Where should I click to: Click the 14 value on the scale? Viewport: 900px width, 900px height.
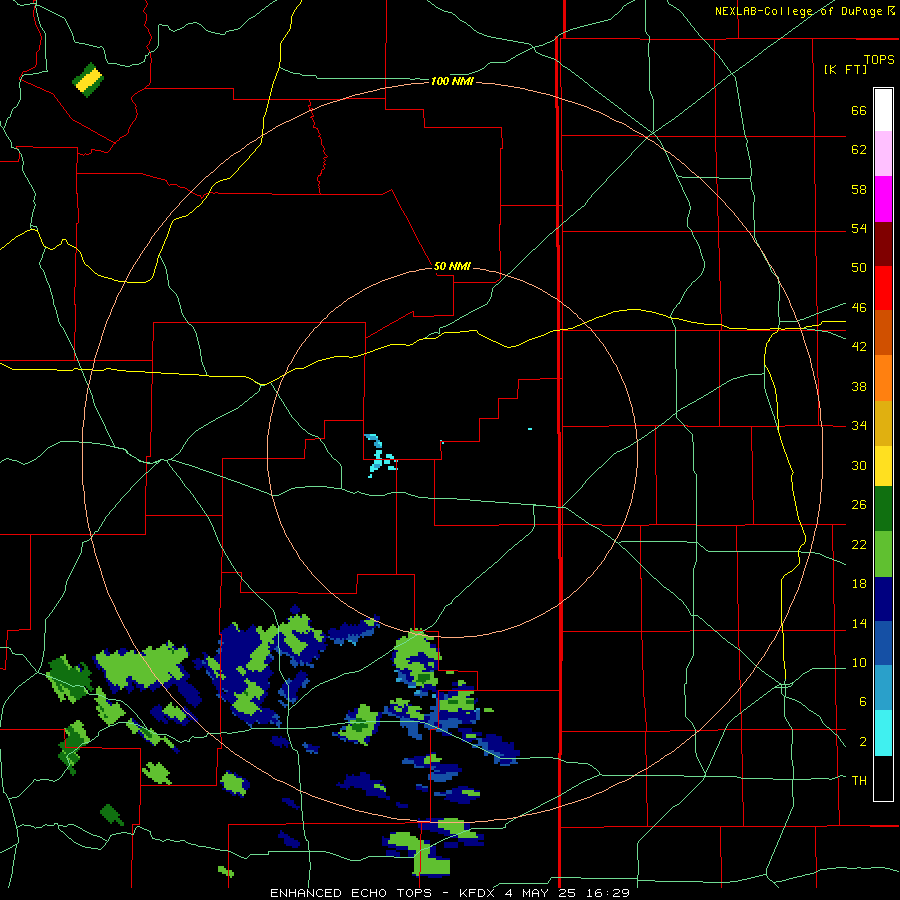point(859,623)
